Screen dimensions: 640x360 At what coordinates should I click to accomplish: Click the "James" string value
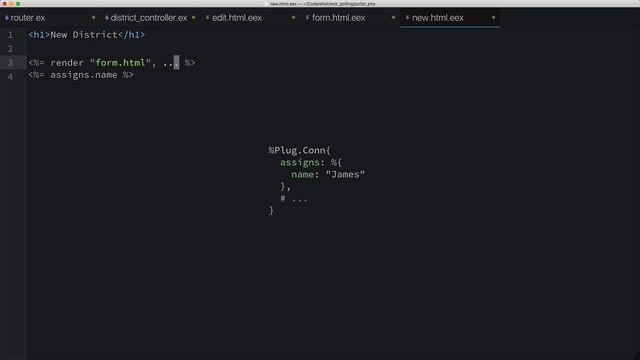(345, 175)
